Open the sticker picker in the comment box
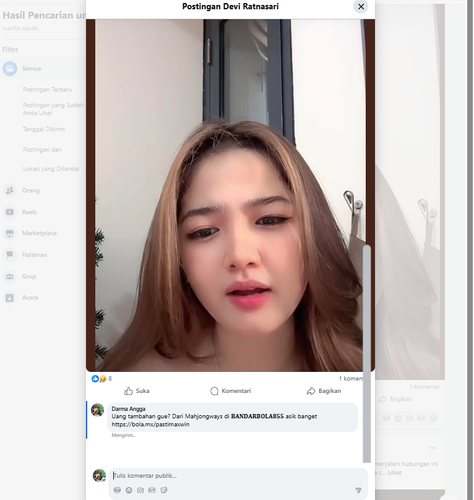 point(164,490)
